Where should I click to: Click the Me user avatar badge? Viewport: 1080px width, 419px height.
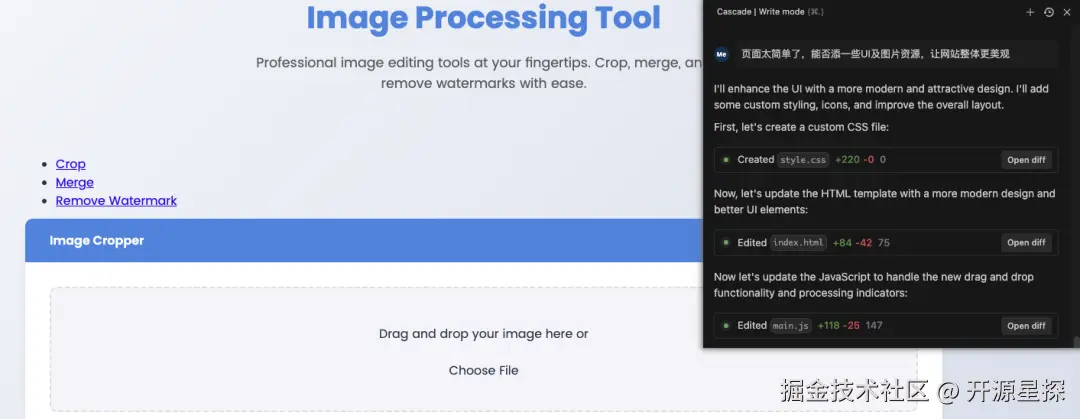pos(722,54)
